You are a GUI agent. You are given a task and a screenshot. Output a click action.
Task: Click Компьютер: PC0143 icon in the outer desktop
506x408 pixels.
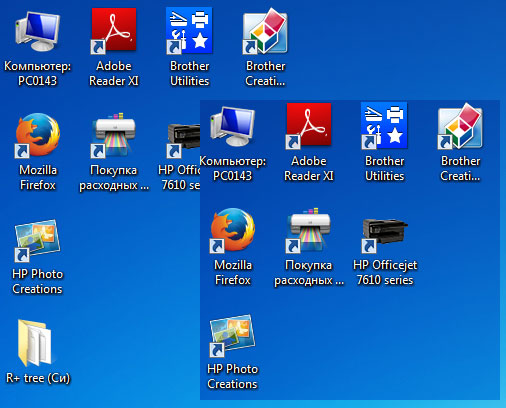(x=37, y=31)
